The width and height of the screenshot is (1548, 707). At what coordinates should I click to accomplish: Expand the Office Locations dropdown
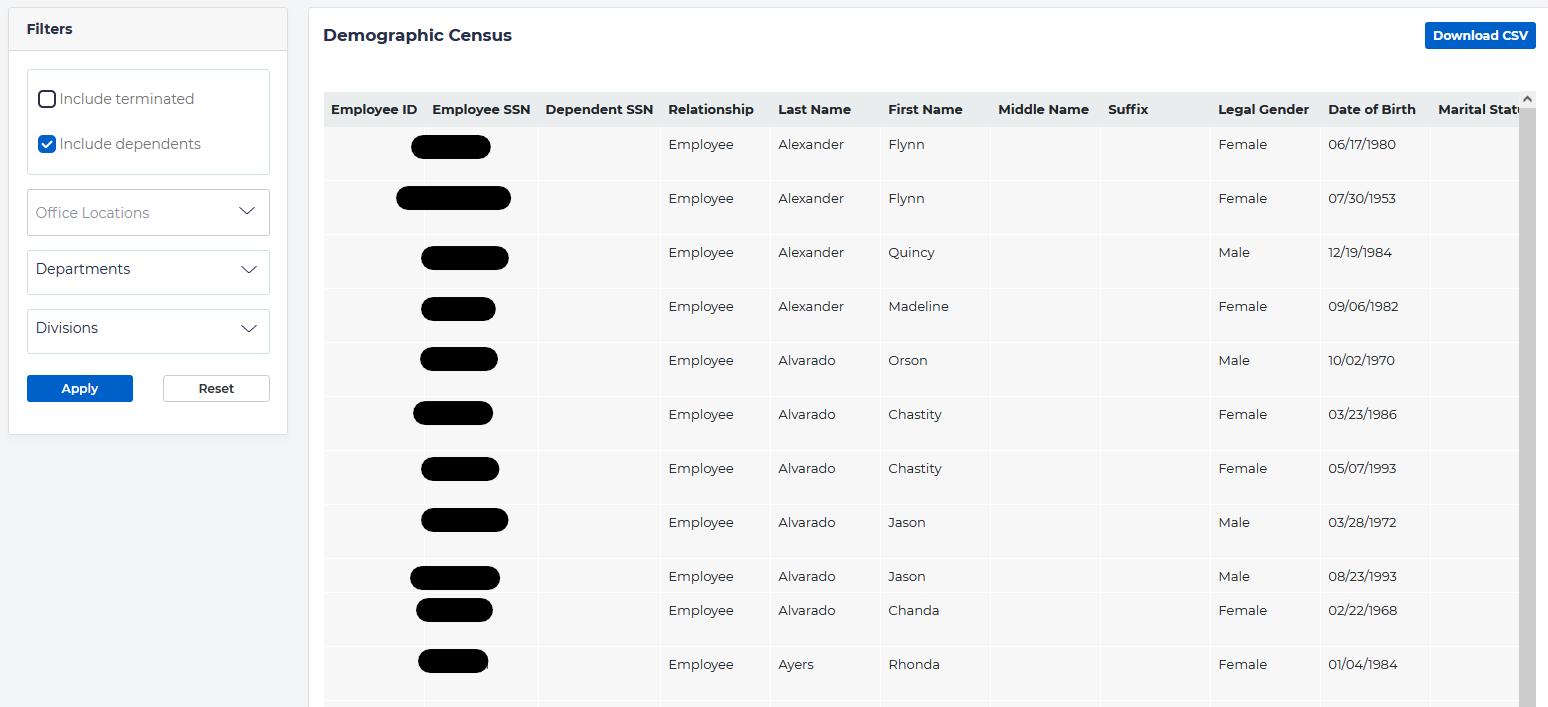[x=147, y=212]
